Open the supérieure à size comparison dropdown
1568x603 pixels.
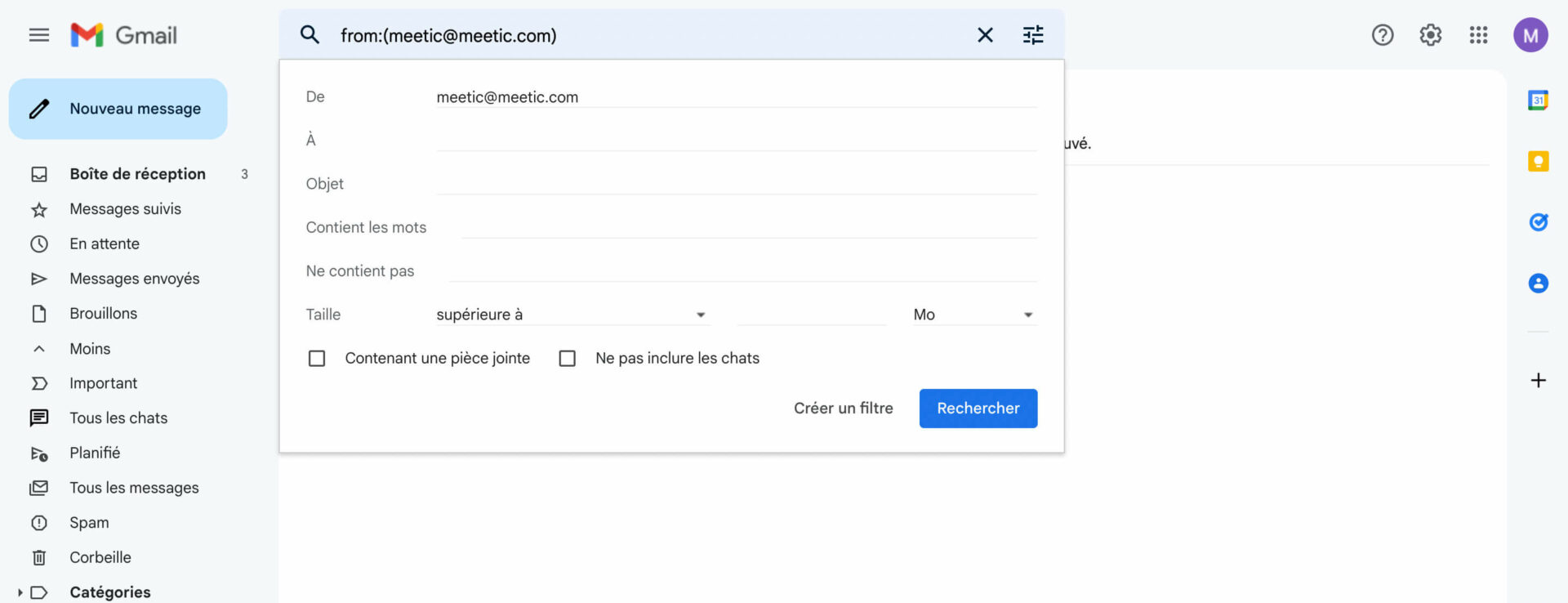(572, 315)
